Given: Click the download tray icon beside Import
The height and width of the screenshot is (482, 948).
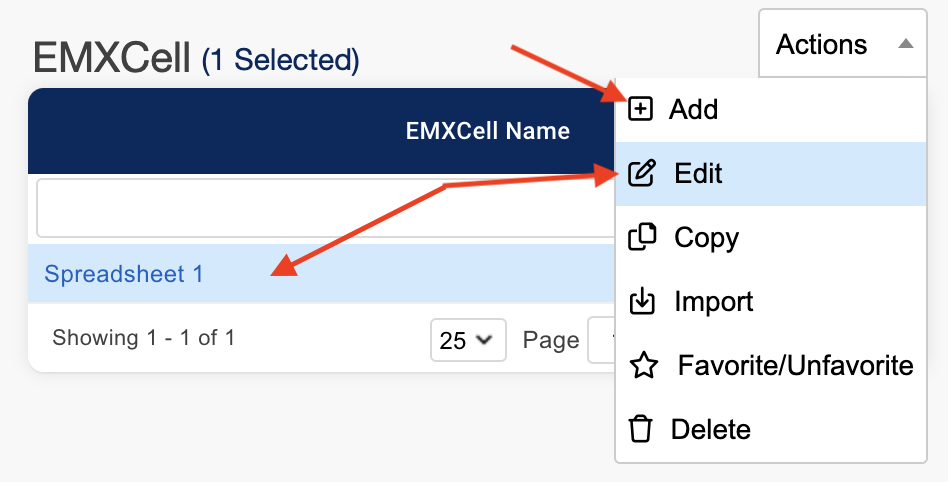Looking at the screenshot, I should [x=641, y=301].
